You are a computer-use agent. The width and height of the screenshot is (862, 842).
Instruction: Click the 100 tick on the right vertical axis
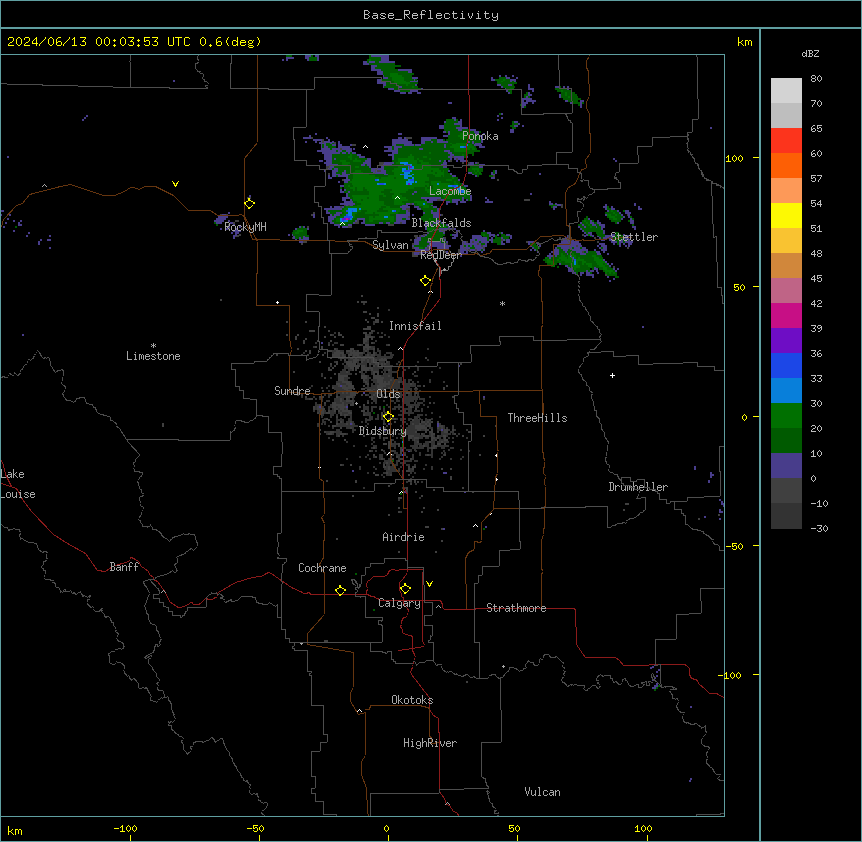734,158
